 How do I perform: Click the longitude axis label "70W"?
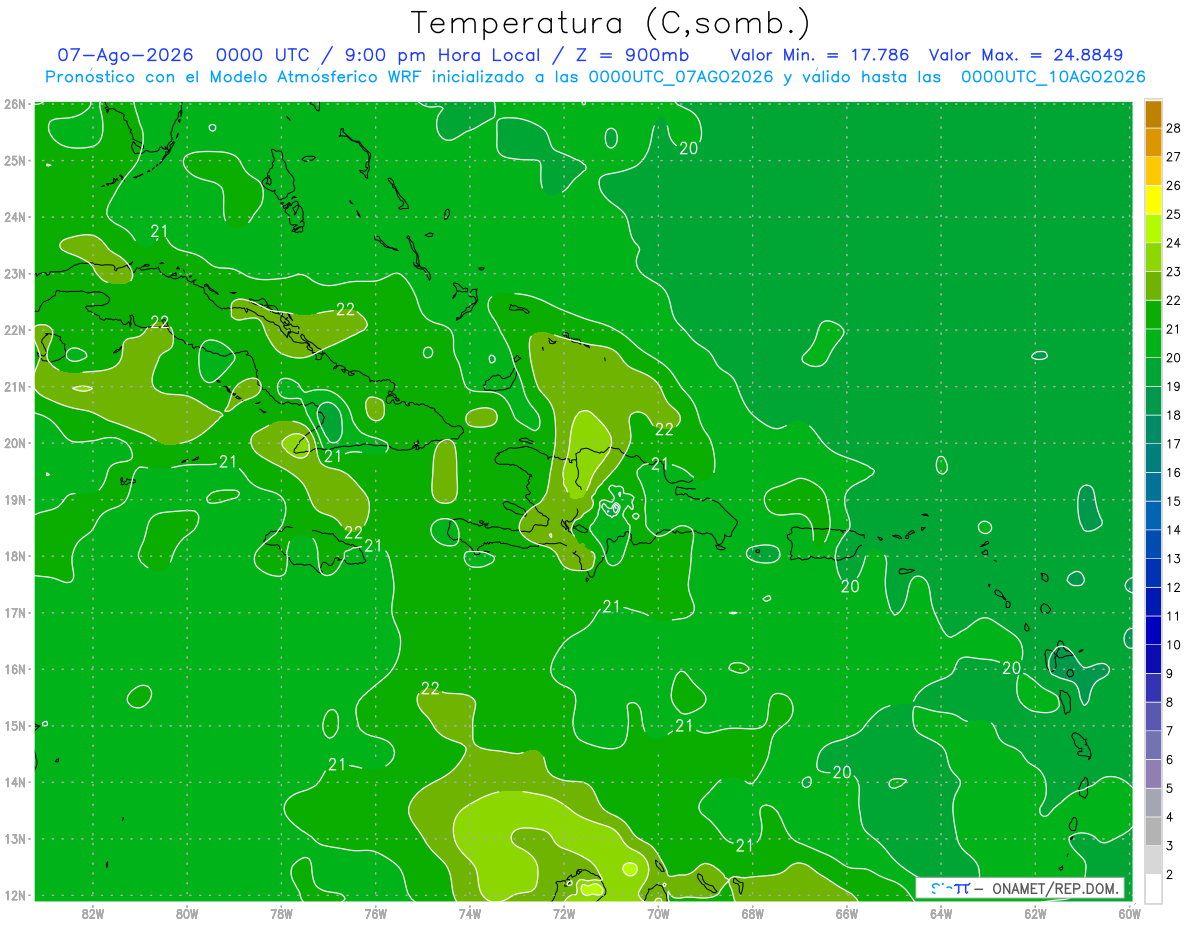pyautogui.click(x=658, y=913)
